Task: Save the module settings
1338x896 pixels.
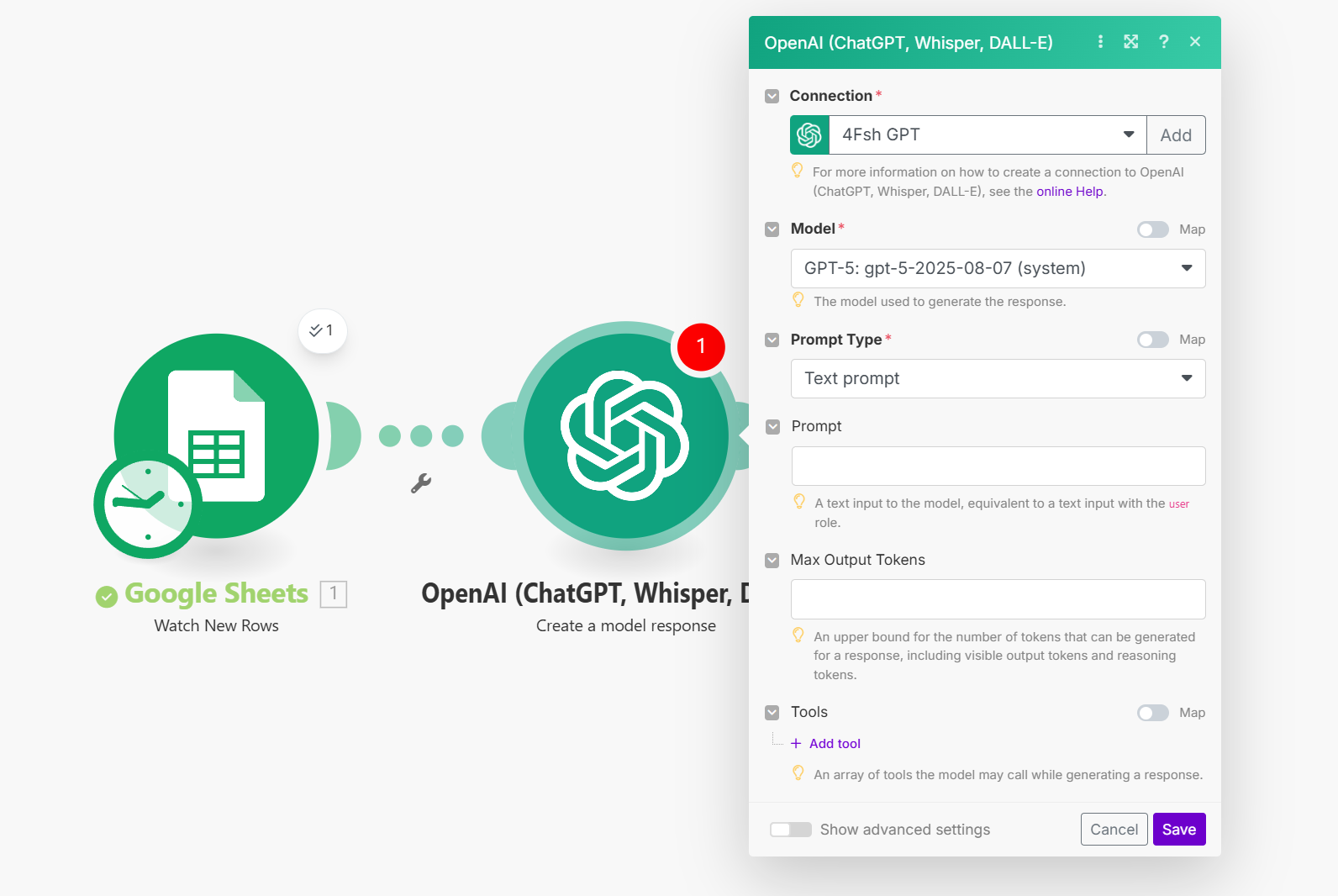Action: (x=1179, y=830)
